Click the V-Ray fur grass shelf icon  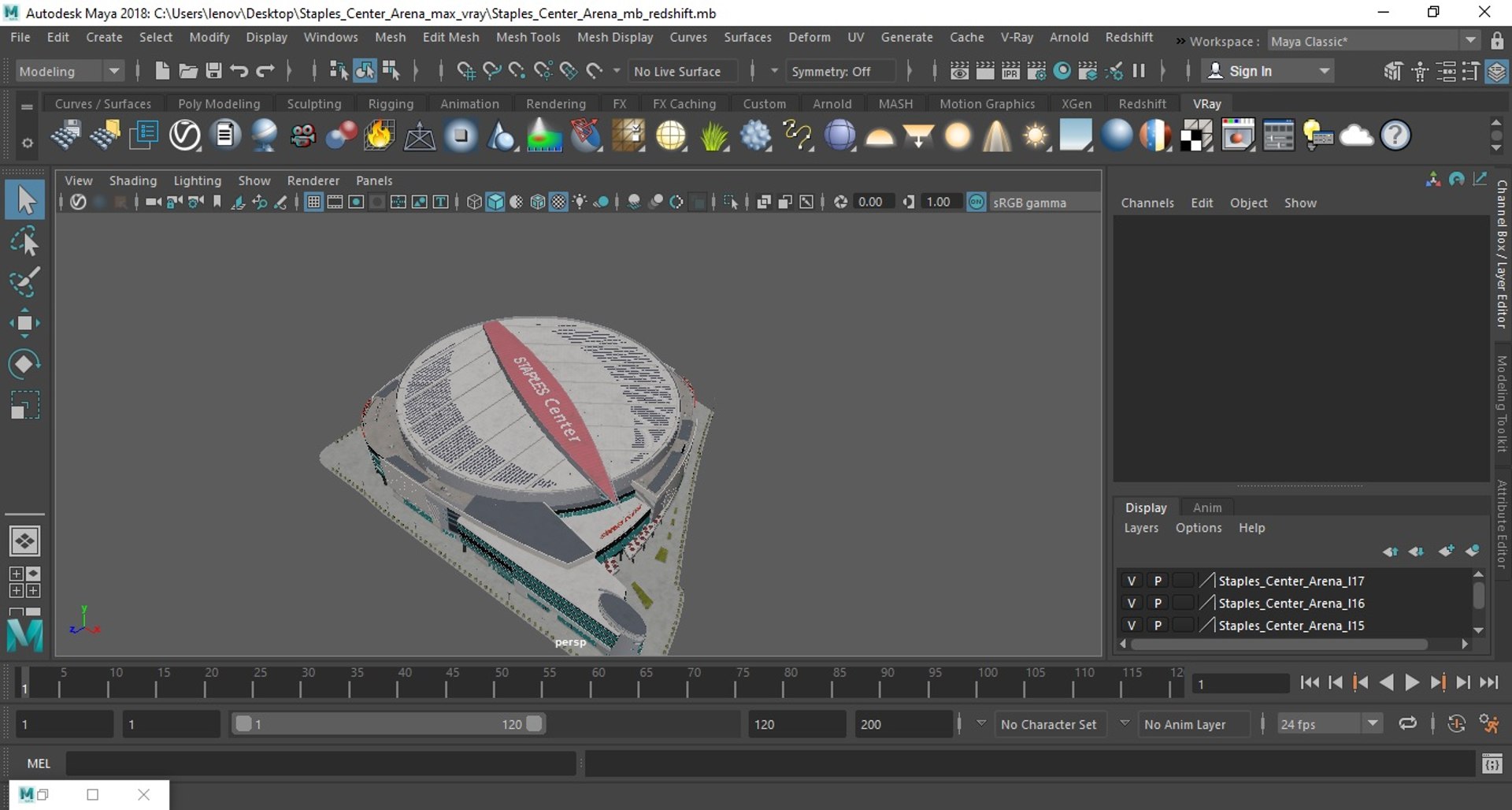tap(713, 136)
